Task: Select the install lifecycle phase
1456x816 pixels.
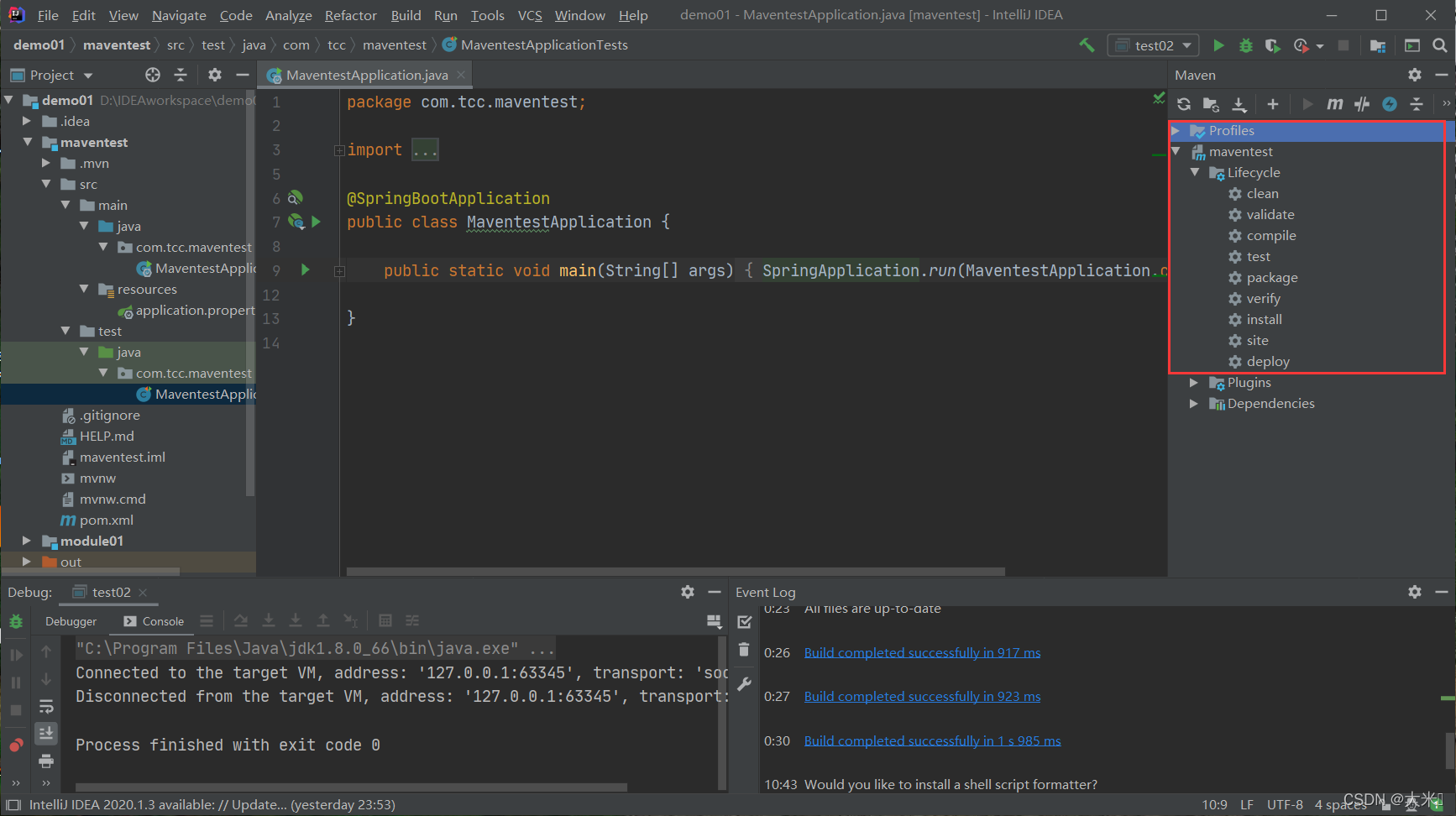Action: tap(1264, 319)
